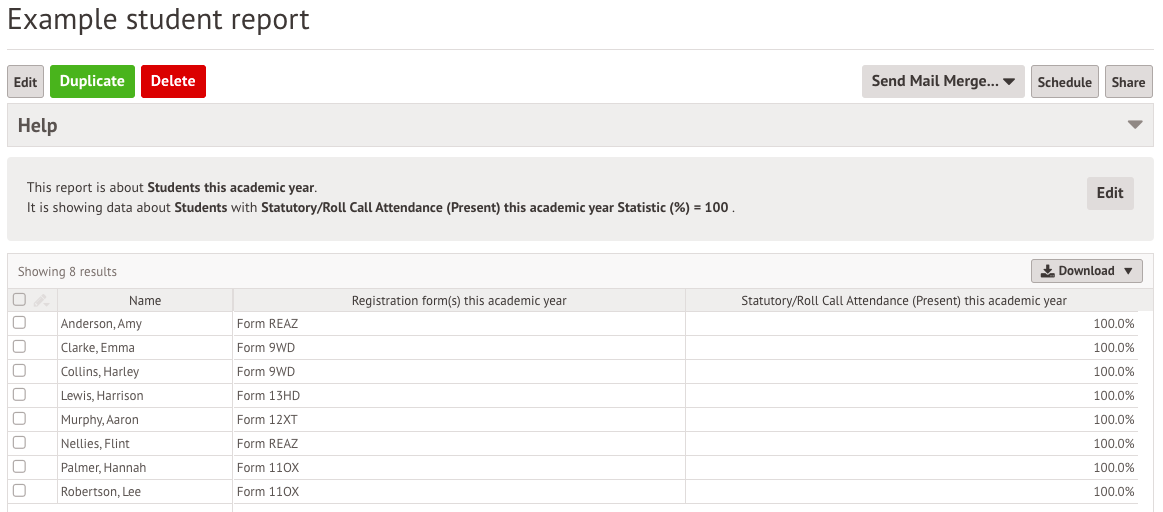The image size is (1163, 512).
Task: Click the pencil bulk-edit icon in table header
Action: pos(42,301)
